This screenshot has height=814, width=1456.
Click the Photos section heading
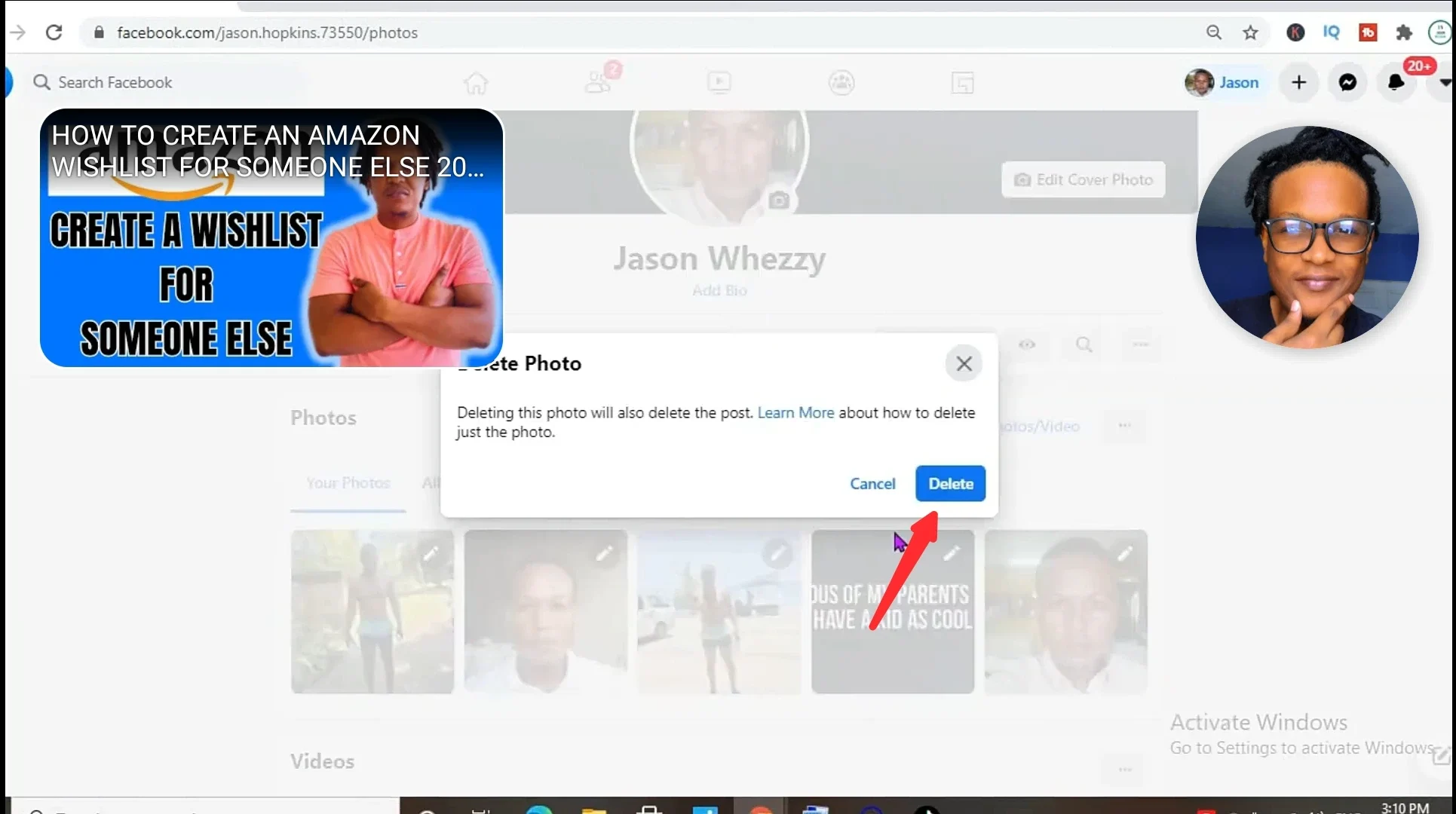[x=323, y=418]
